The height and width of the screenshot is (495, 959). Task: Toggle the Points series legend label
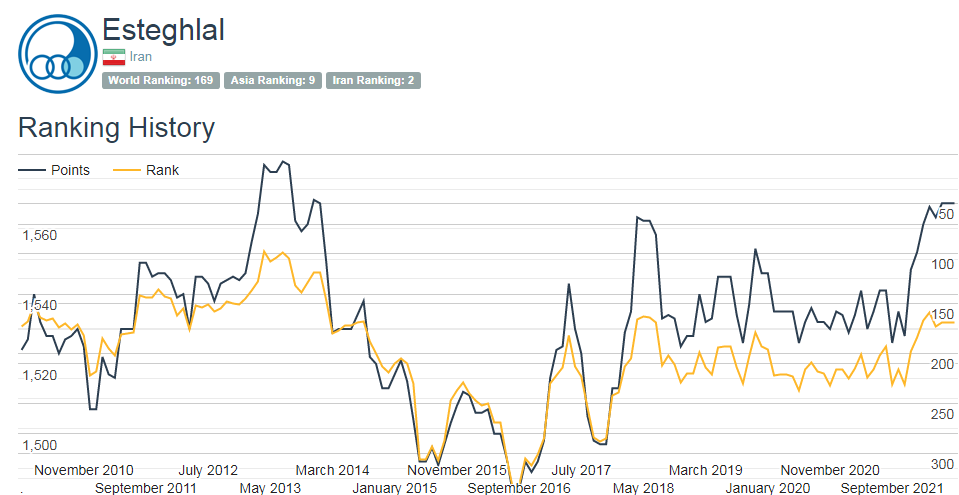click(70, 170)
